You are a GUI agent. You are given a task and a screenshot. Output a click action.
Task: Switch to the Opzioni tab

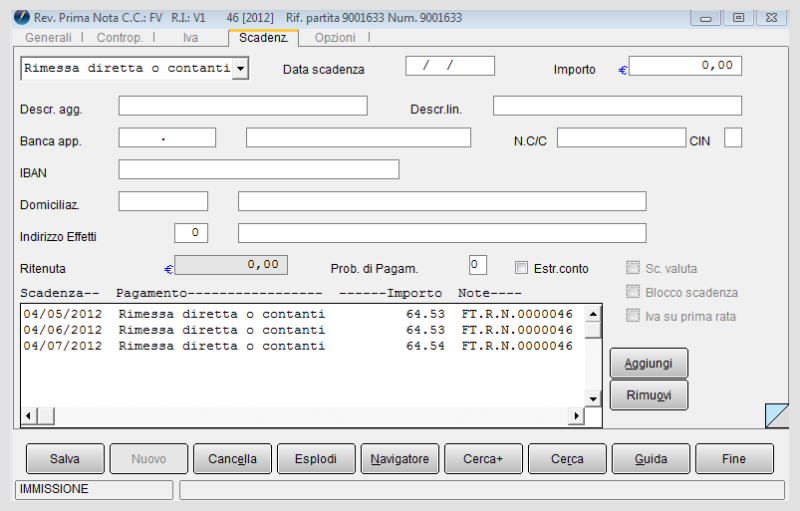[335, 38]
